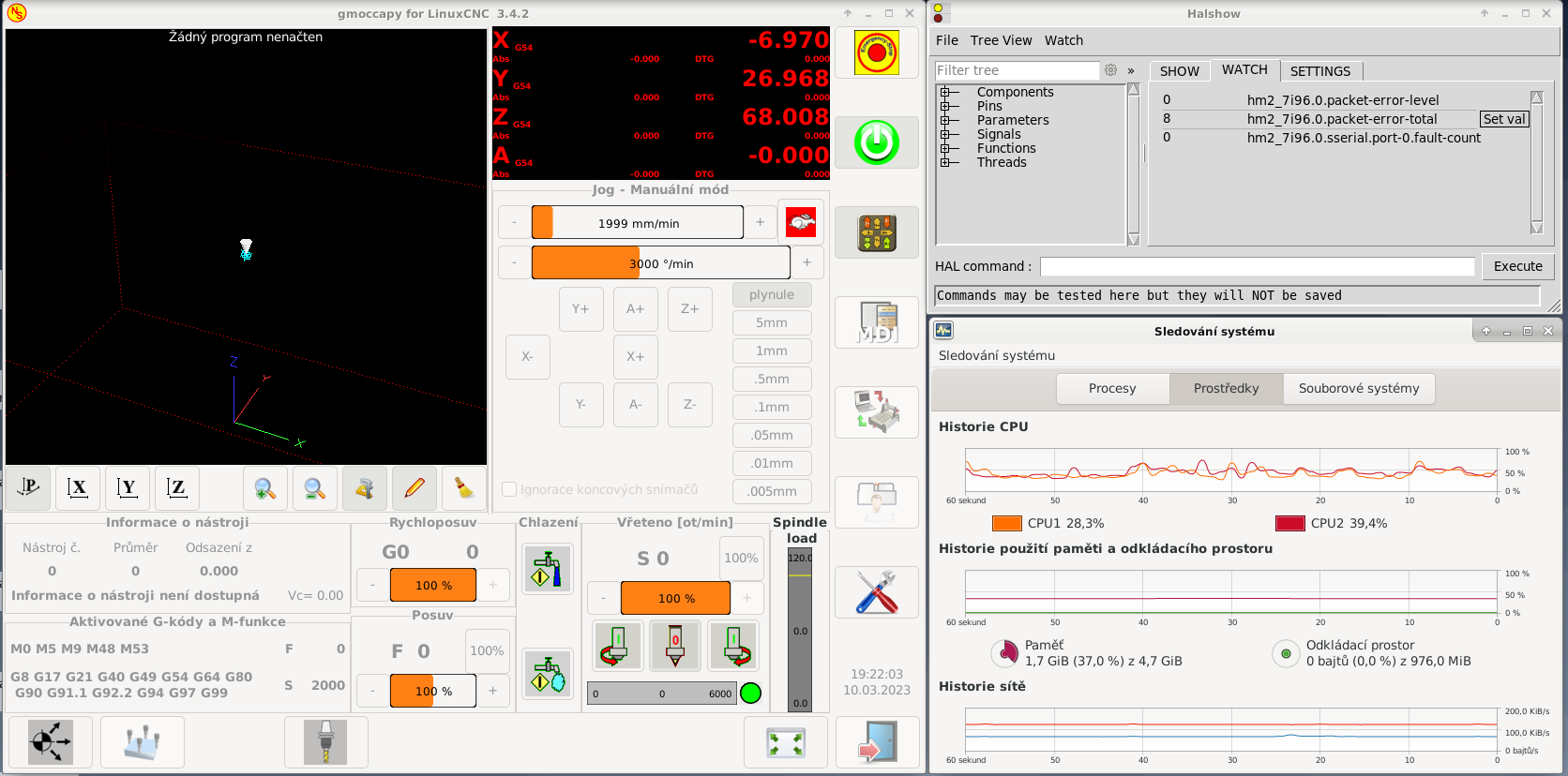The height and width of the screenshot is (776, 1568).
Task: Expand Parameters tree node in Halshow
Action: click(945, 120)
